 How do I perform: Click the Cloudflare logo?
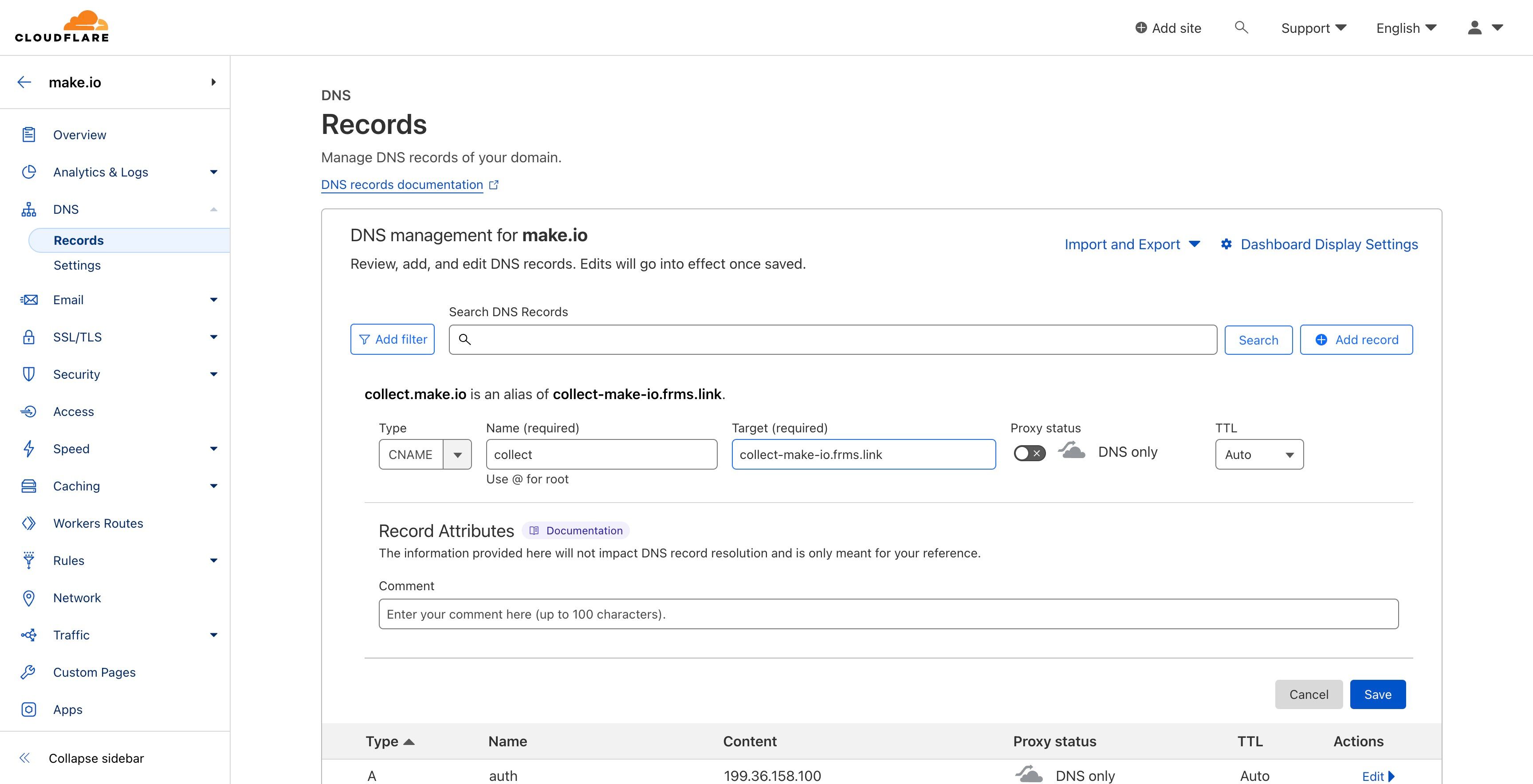coord(62,27)
